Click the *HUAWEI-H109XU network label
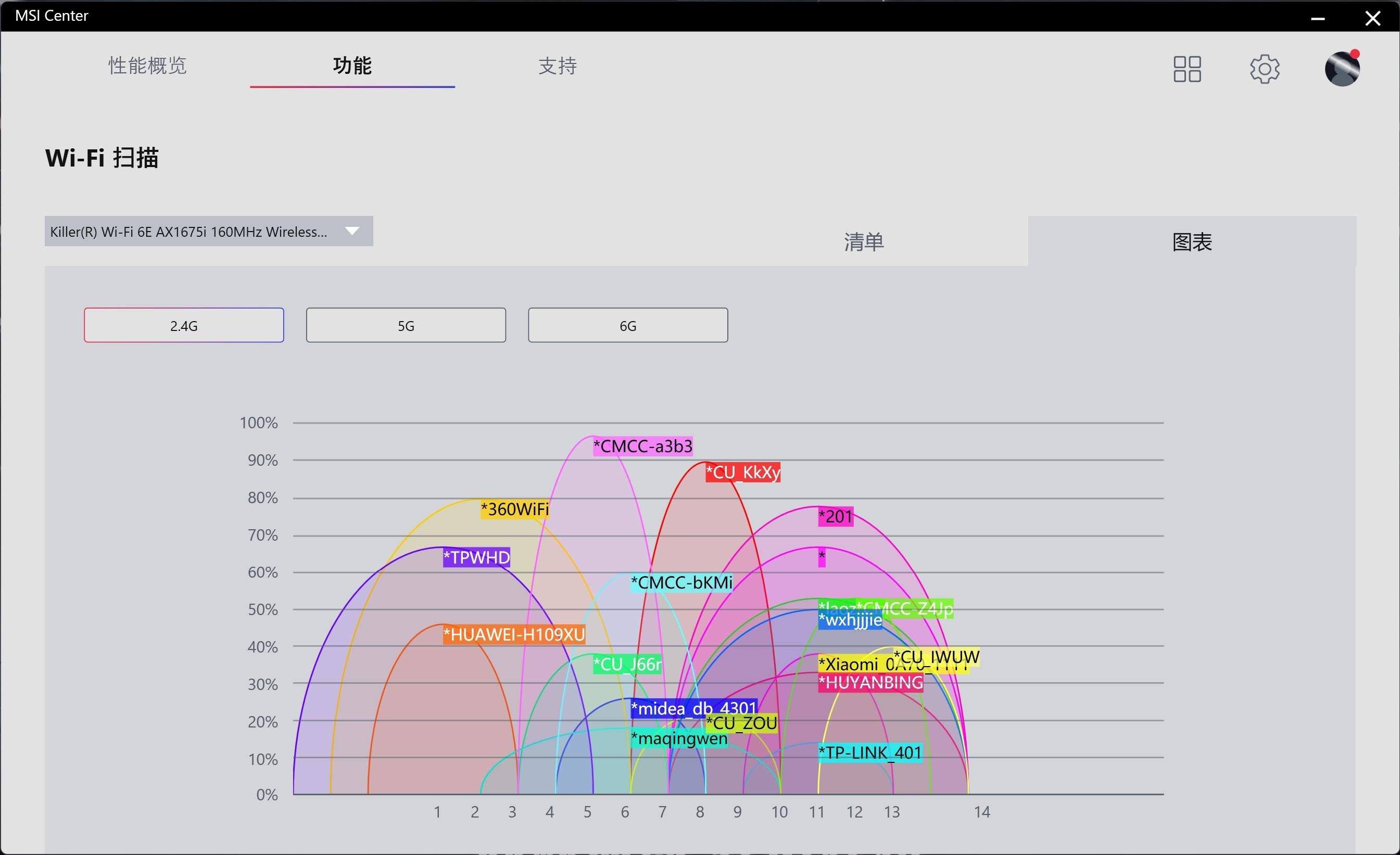The image size is (1400, 855). click(514, 635)
